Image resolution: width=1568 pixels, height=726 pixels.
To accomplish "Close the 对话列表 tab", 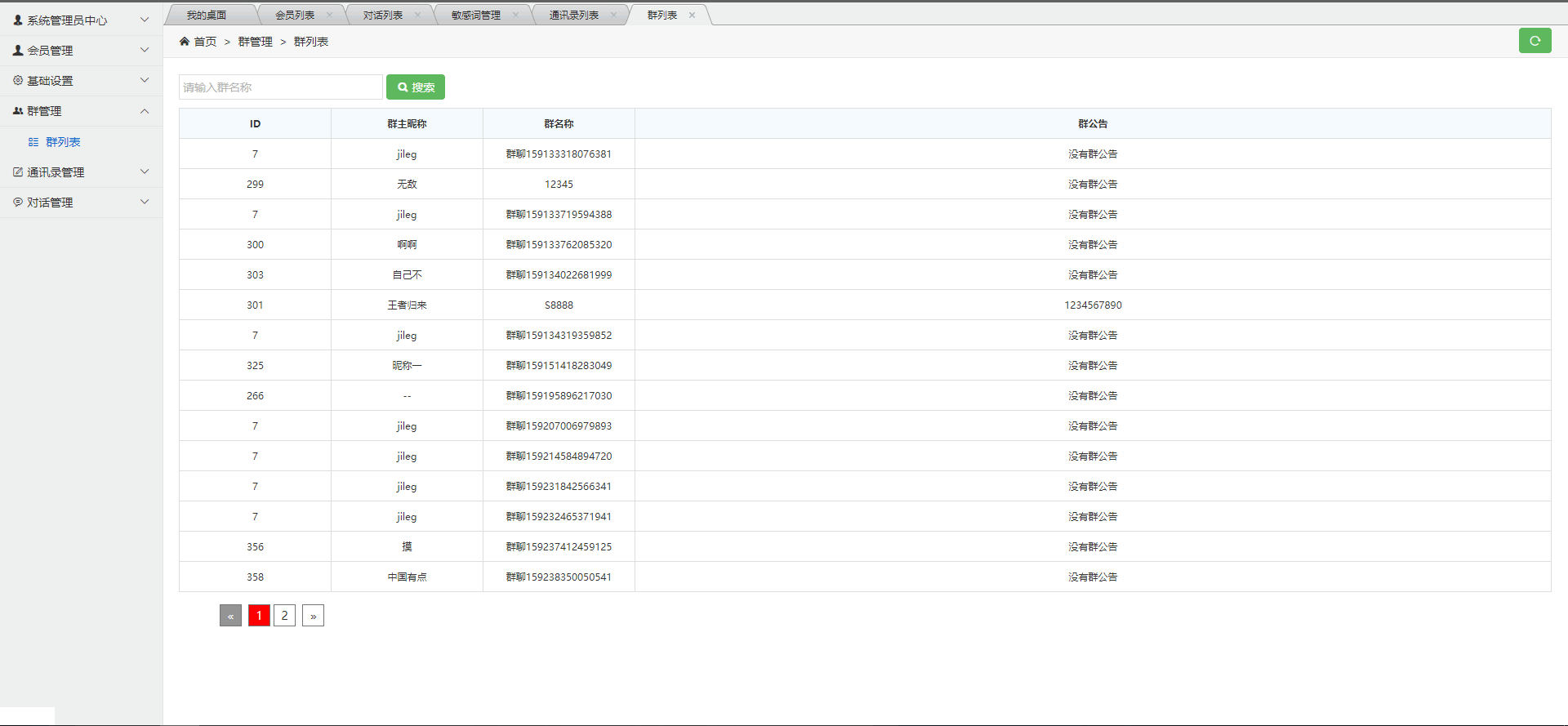I will (417, 15).
